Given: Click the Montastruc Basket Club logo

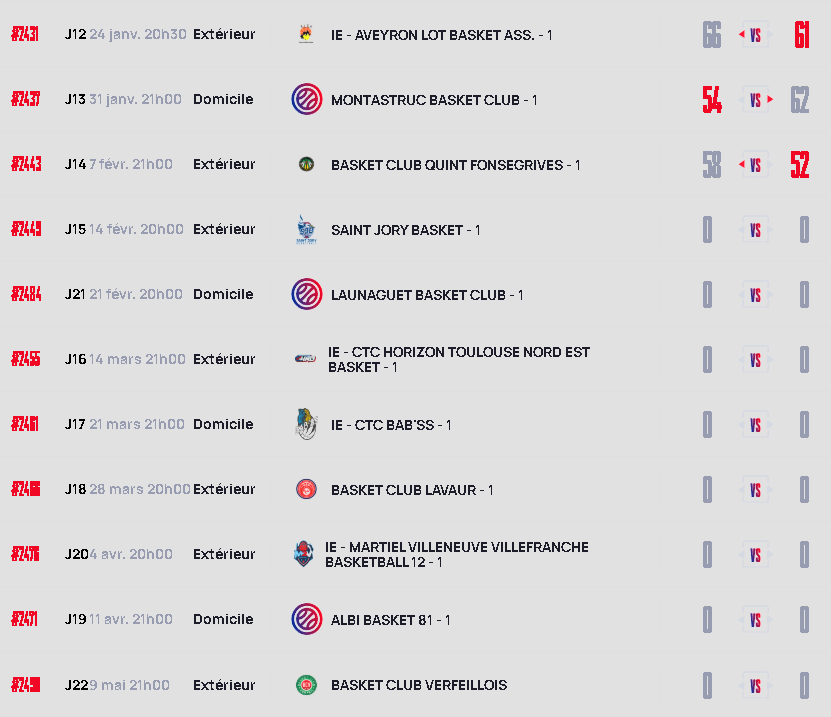Looking at the screenshot, I should (x=306, y=100).
